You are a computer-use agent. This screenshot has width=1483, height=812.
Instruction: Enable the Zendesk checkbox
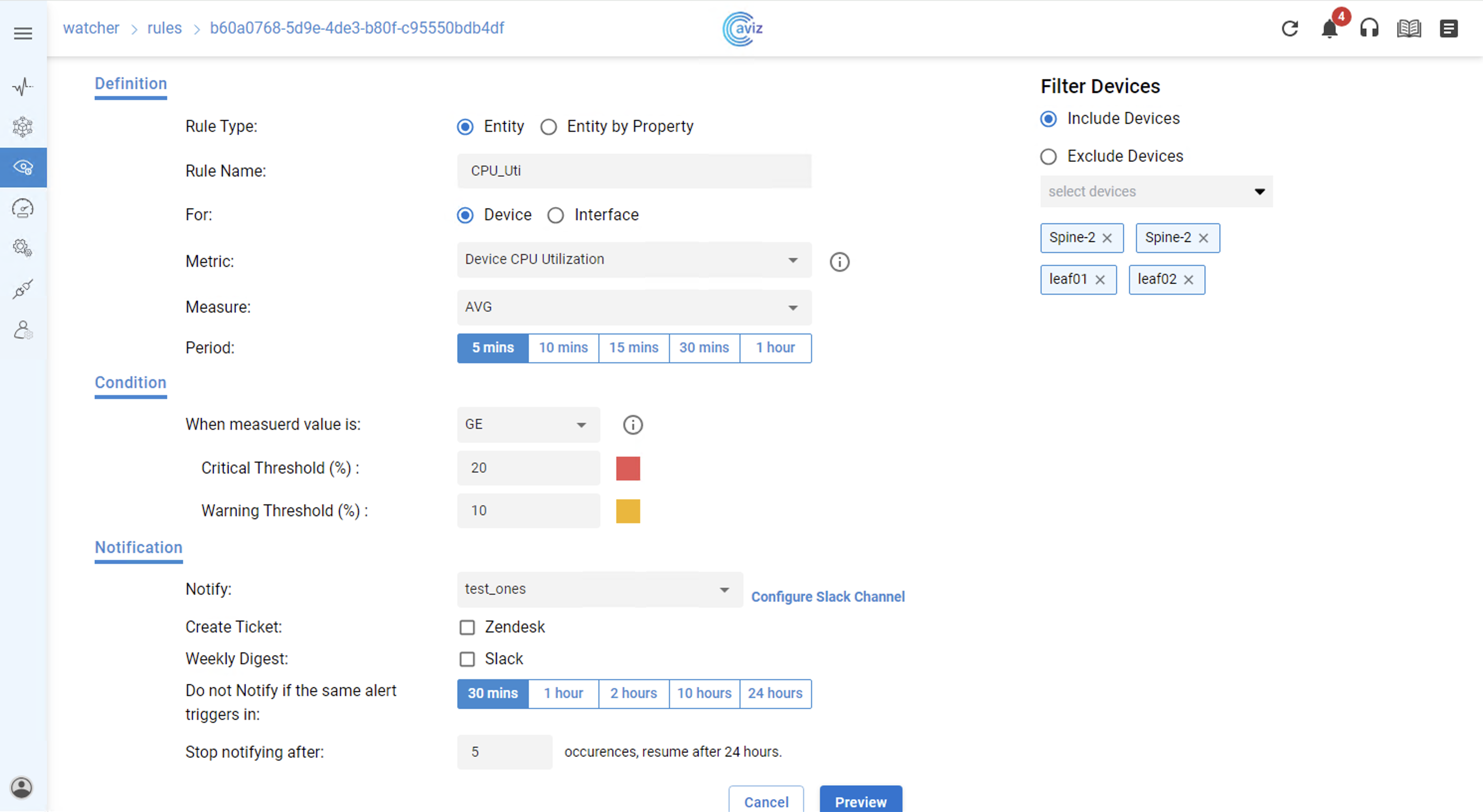(x=467, y=627)
